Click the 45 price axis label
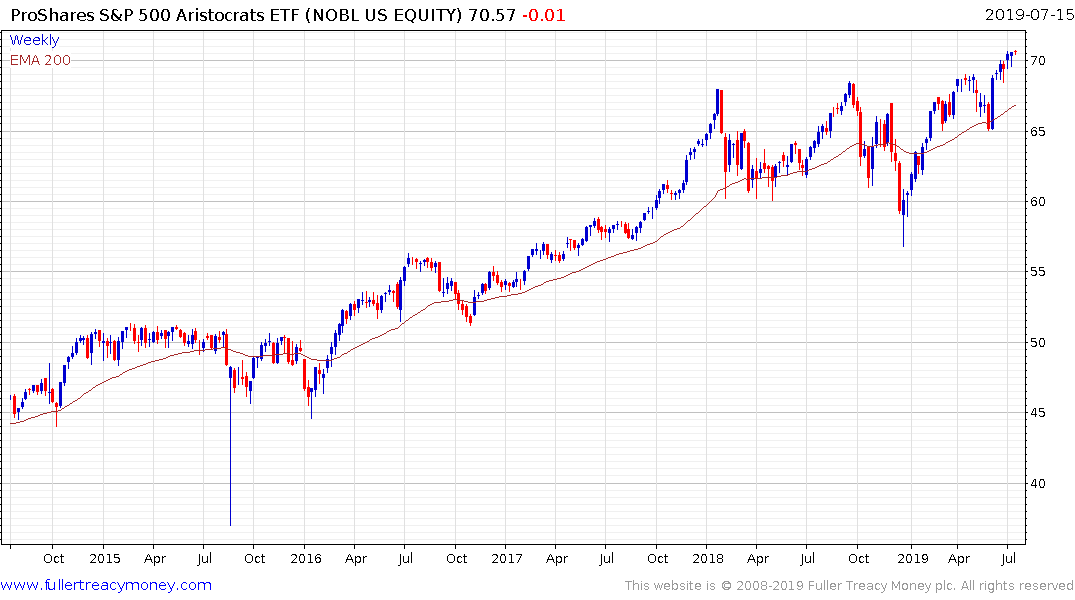 point(1037,413)
